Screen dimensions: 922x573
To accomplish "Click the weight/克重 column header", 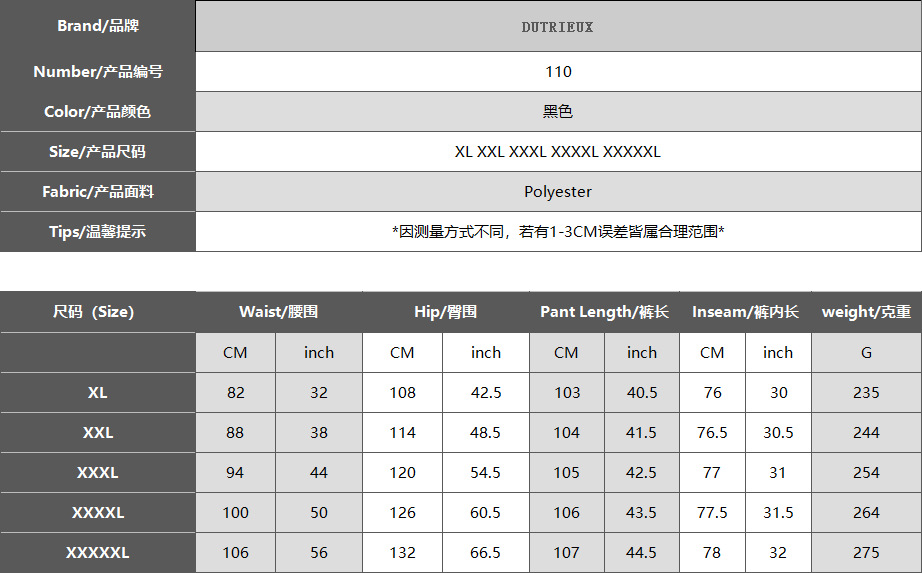I will (866, 312).
